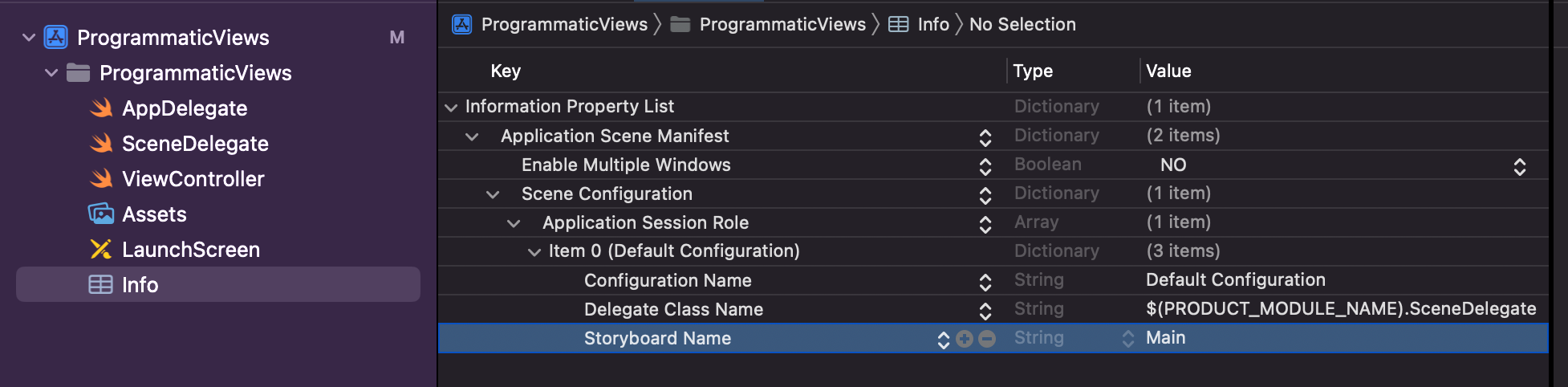Collapse the ProgrammaticViews project root

(29, 38)
